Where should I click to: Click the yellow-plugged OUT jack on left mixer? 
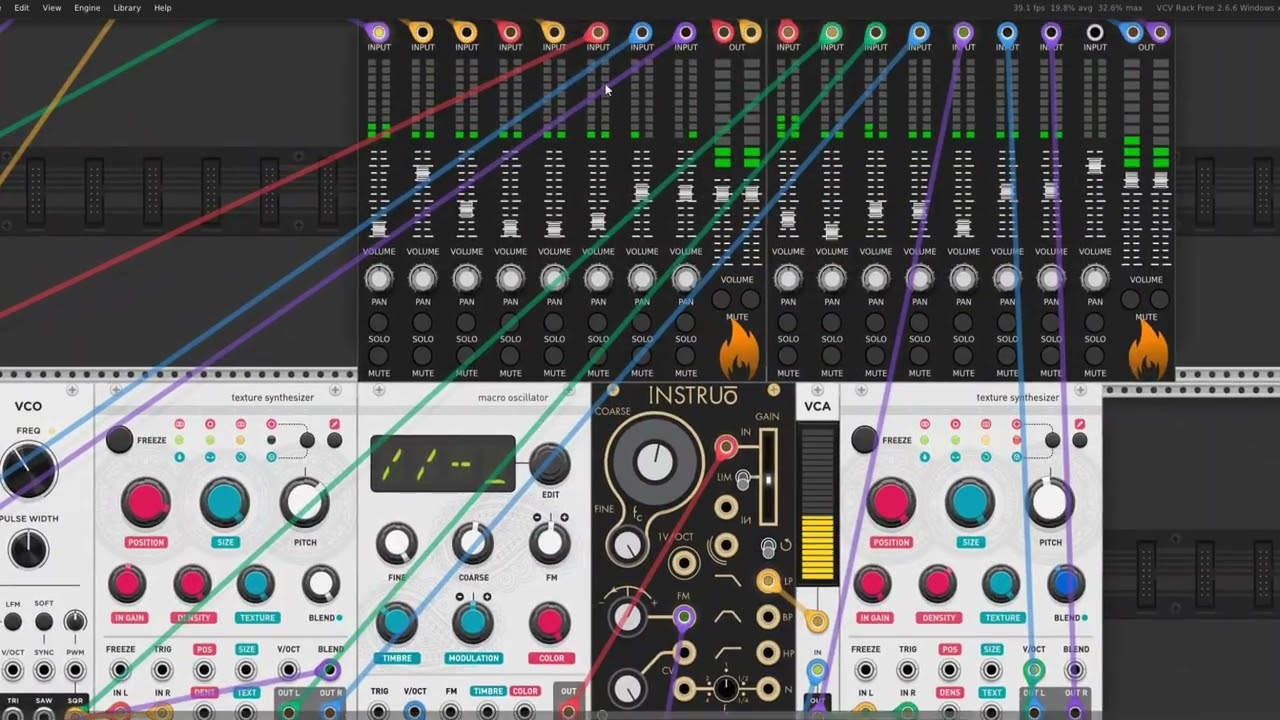750,32
